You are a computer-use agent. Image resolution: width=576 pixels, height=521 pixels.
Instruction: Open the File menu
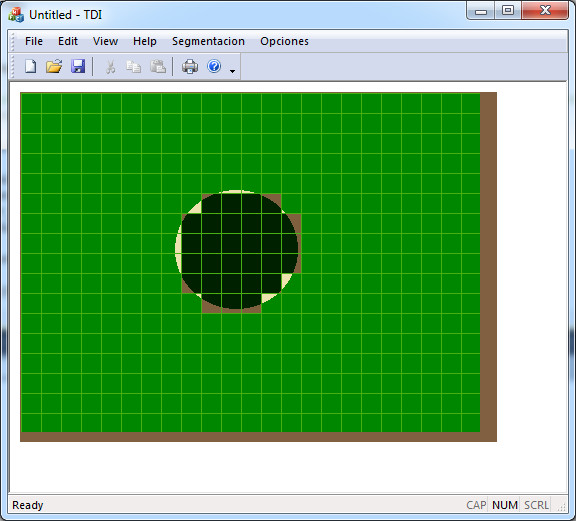[34, 41]
